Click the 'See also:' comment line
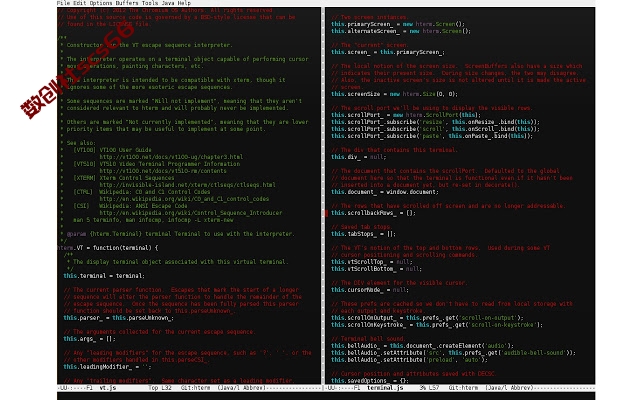Viewport: 640px width, 400px height. [x=81, y=143]
